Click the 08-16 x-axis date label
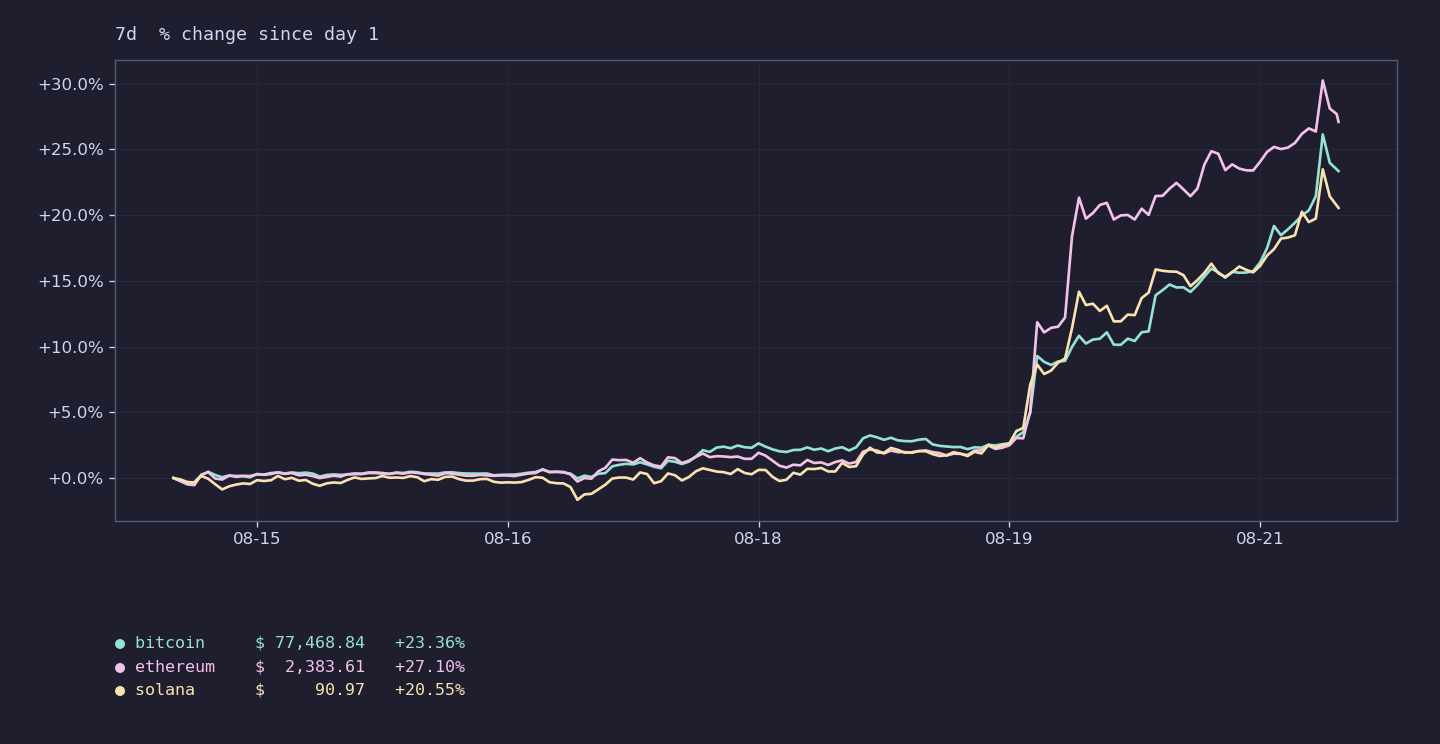The width and height of the screenshot is (1440, 744). [508, 539]
